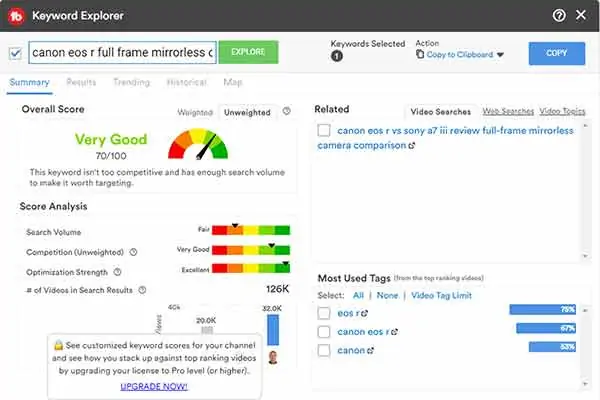
Task: Switch score to Unweighted
Action: click(x=247, y=112)
